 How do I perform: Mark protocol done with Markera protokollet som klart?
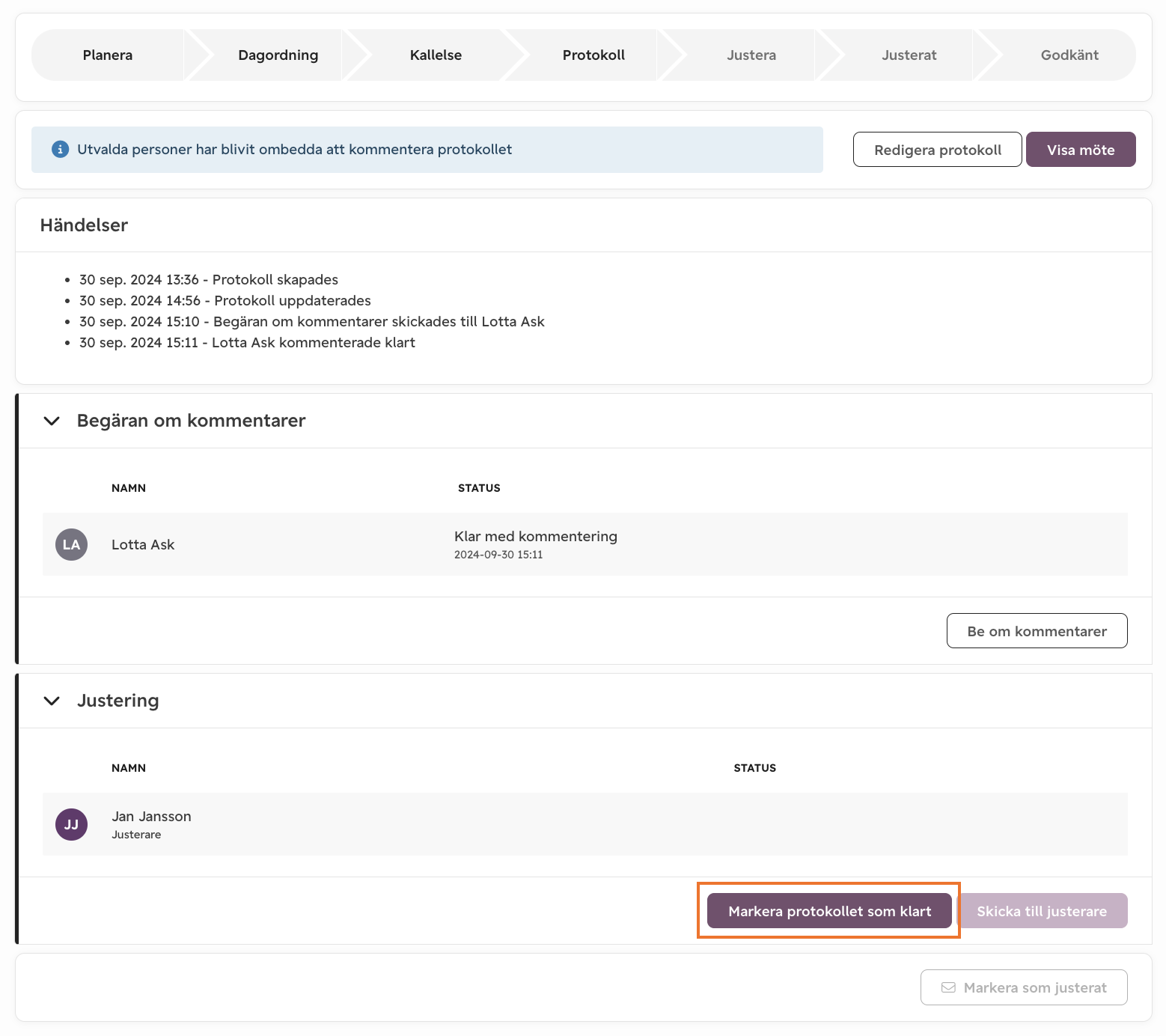(829, 911)
